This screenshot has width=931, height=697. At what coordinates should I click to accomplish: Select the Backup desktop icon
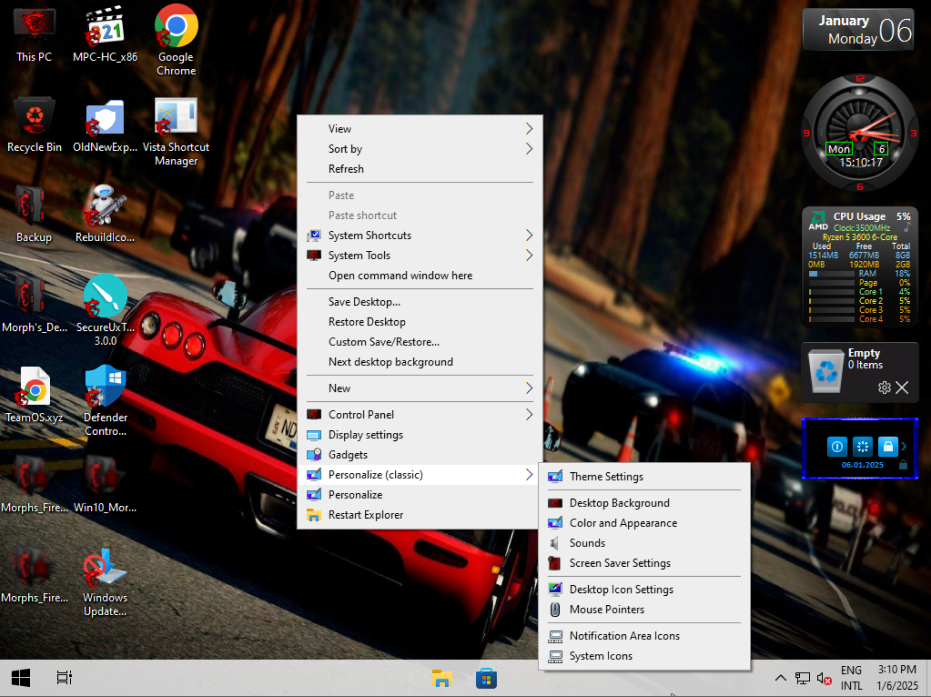pos(34,215)
